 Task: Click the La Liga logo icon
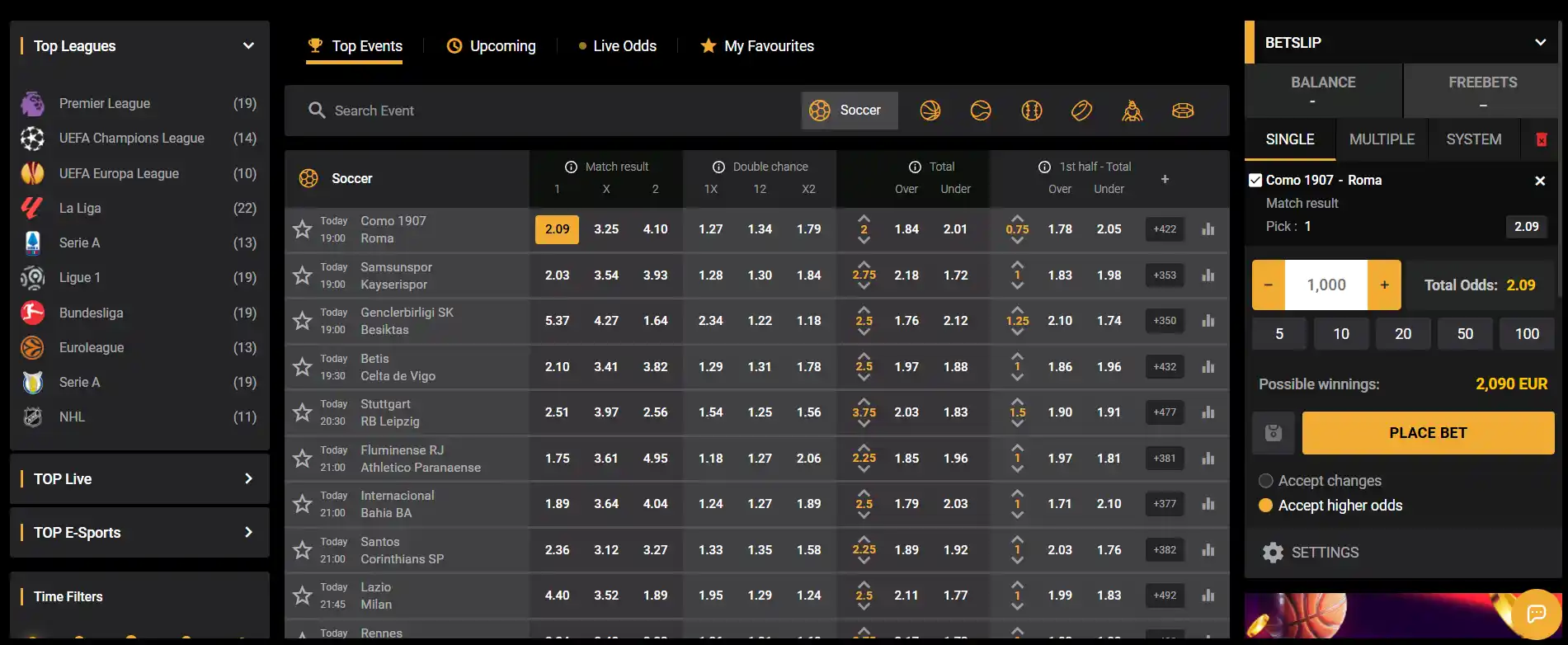click(x=32, y=208)
